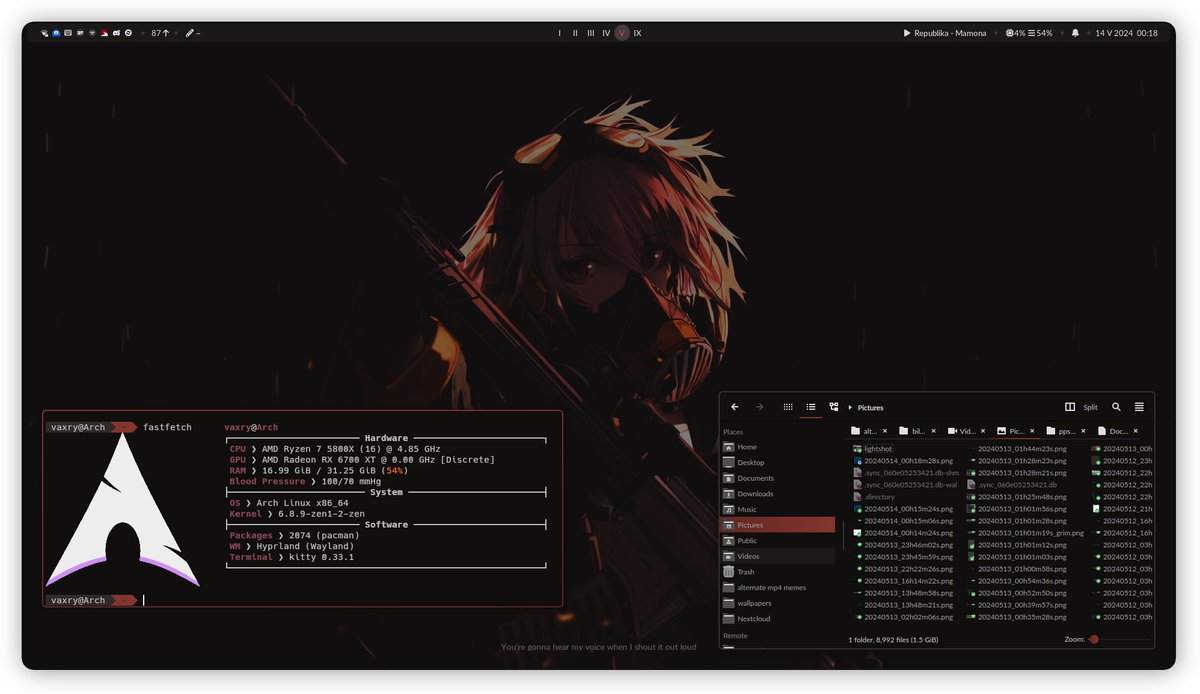This screenshot has width=1200, height=694.
Task: Select file 20240514_00h15m24s.png
Action: click(903, 508)
